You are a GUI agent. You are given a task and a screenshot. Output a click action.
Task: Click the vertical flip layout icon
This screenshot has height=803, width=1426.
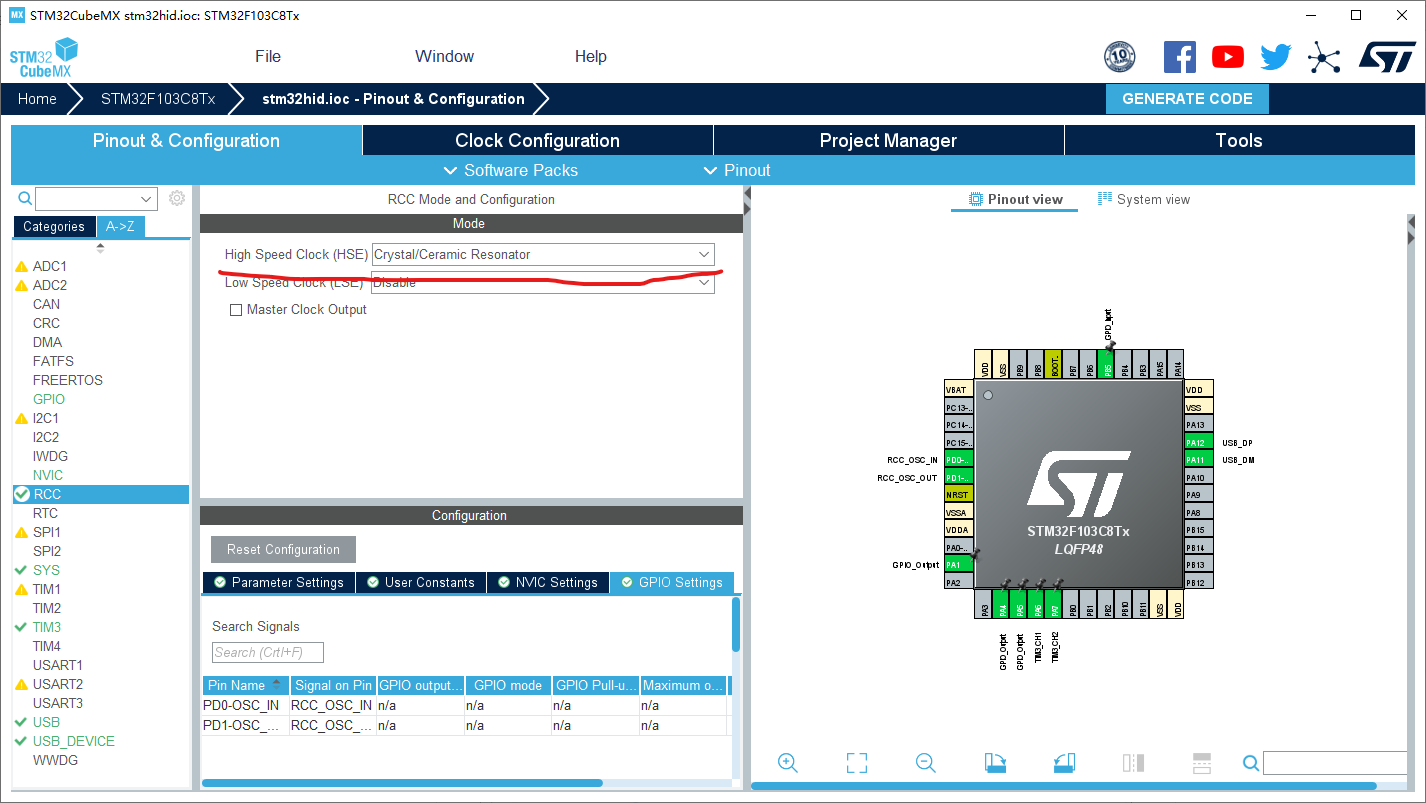click(x=1133, y=763)
